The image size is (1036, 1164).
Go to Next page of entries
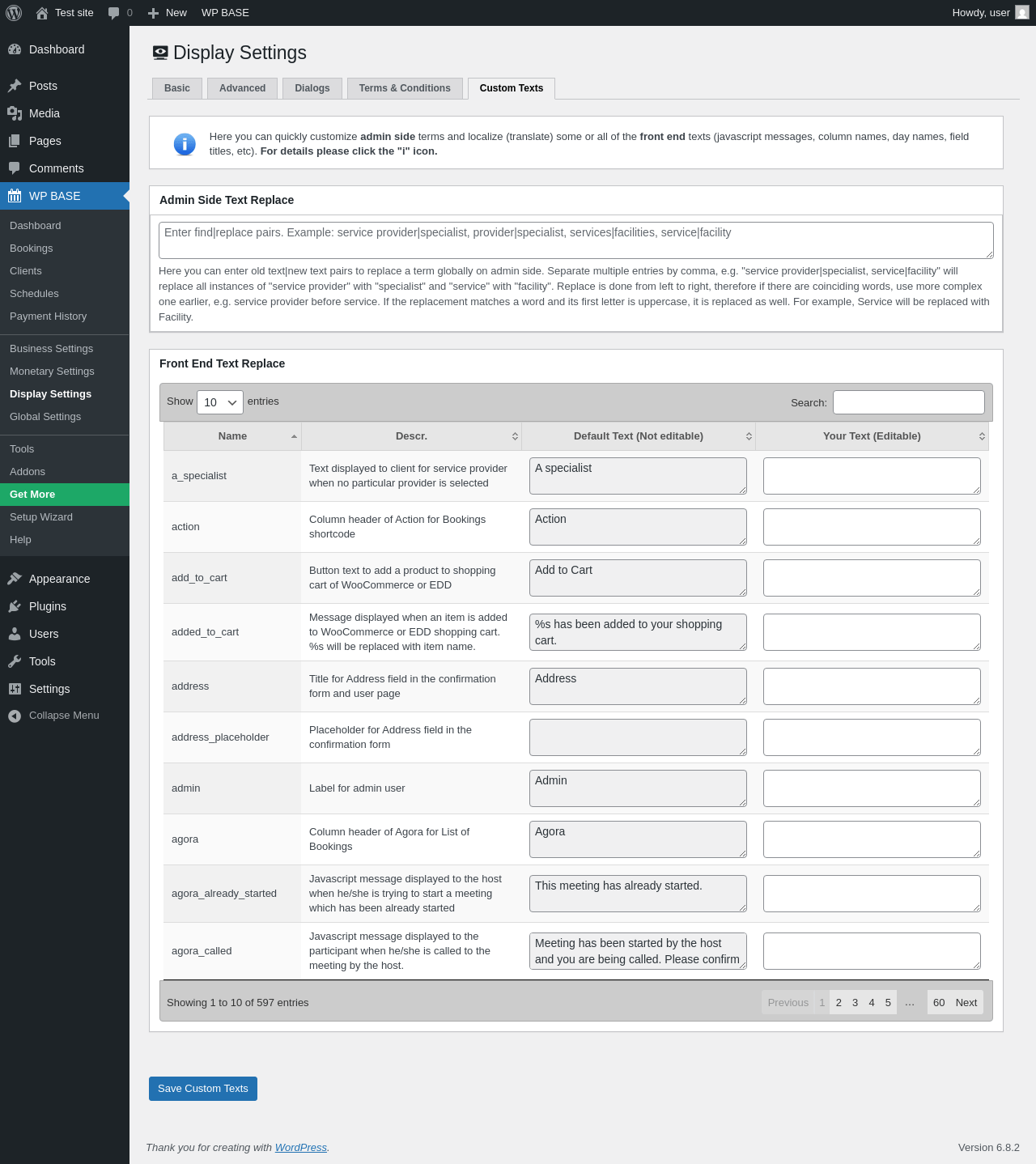click(966, 1002)
